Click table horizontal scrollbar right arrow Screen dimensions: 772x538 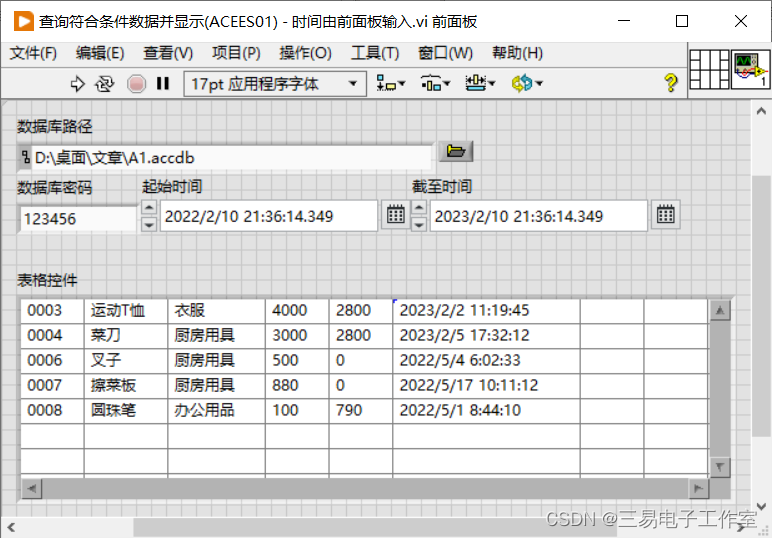pyautogui.click(x=698, y=489)
